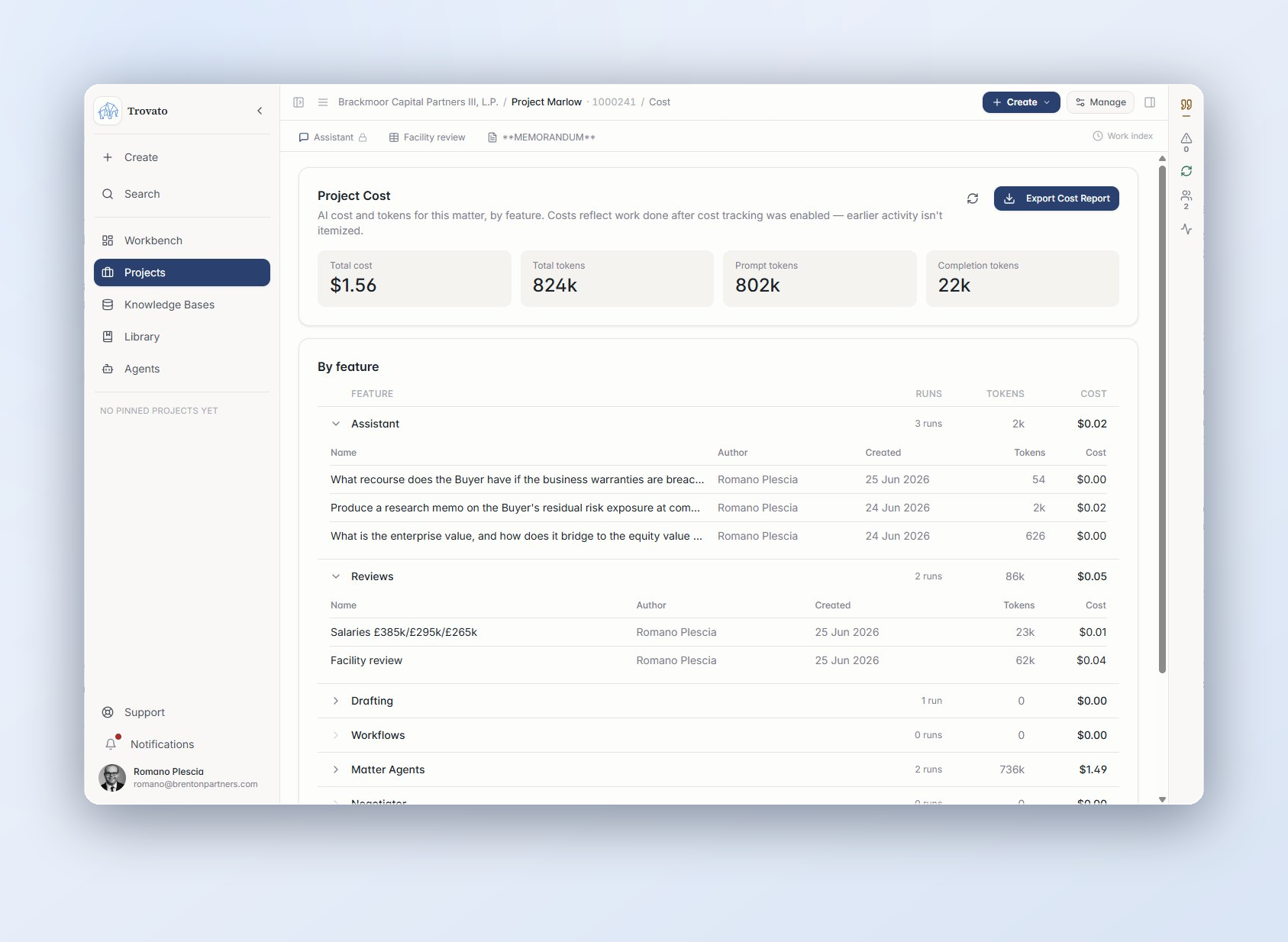1288x942 pixels.
Task: Open the quotes icon in the right rail
Action: pyautogui.click(x=1186, y=105)
